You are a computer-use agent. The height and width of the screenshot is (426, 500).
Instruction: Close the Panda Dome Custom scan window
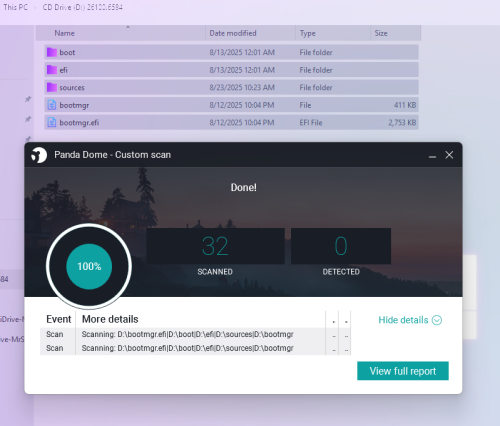(449, 155)
